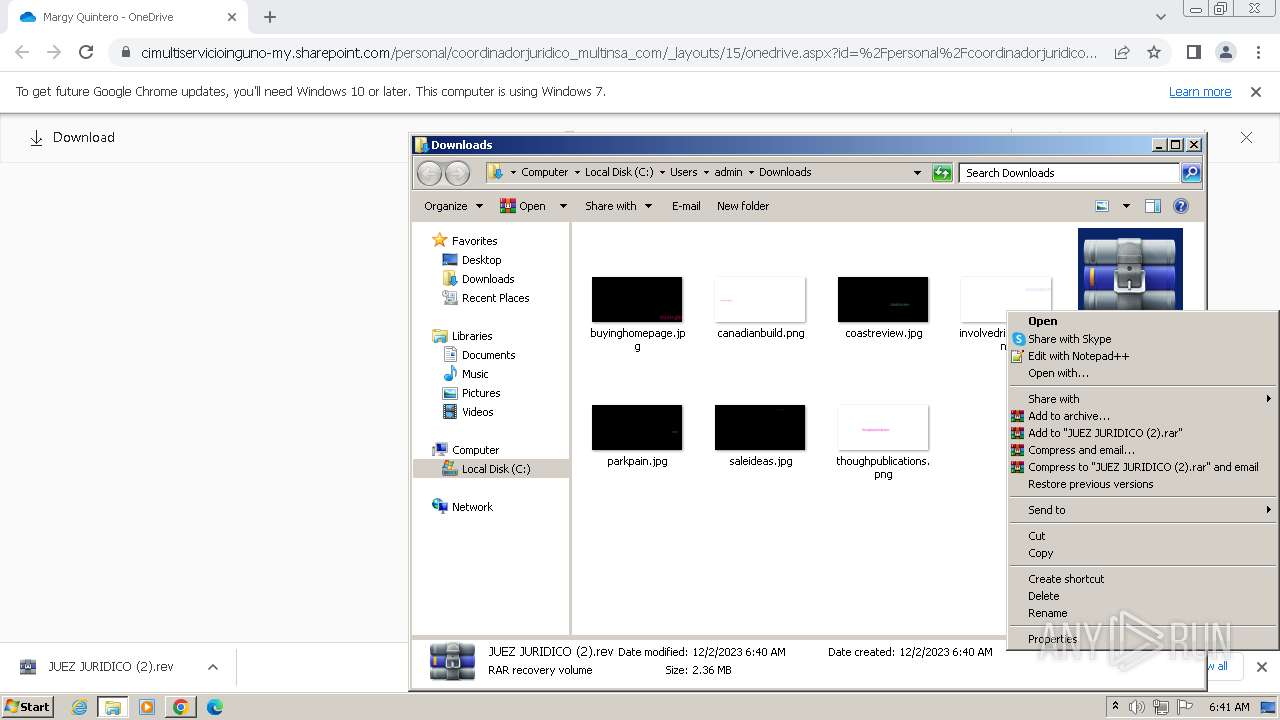Close the OneDrive preview panel
Screen dimensions: 1280x720
[x=1246, y=137]
